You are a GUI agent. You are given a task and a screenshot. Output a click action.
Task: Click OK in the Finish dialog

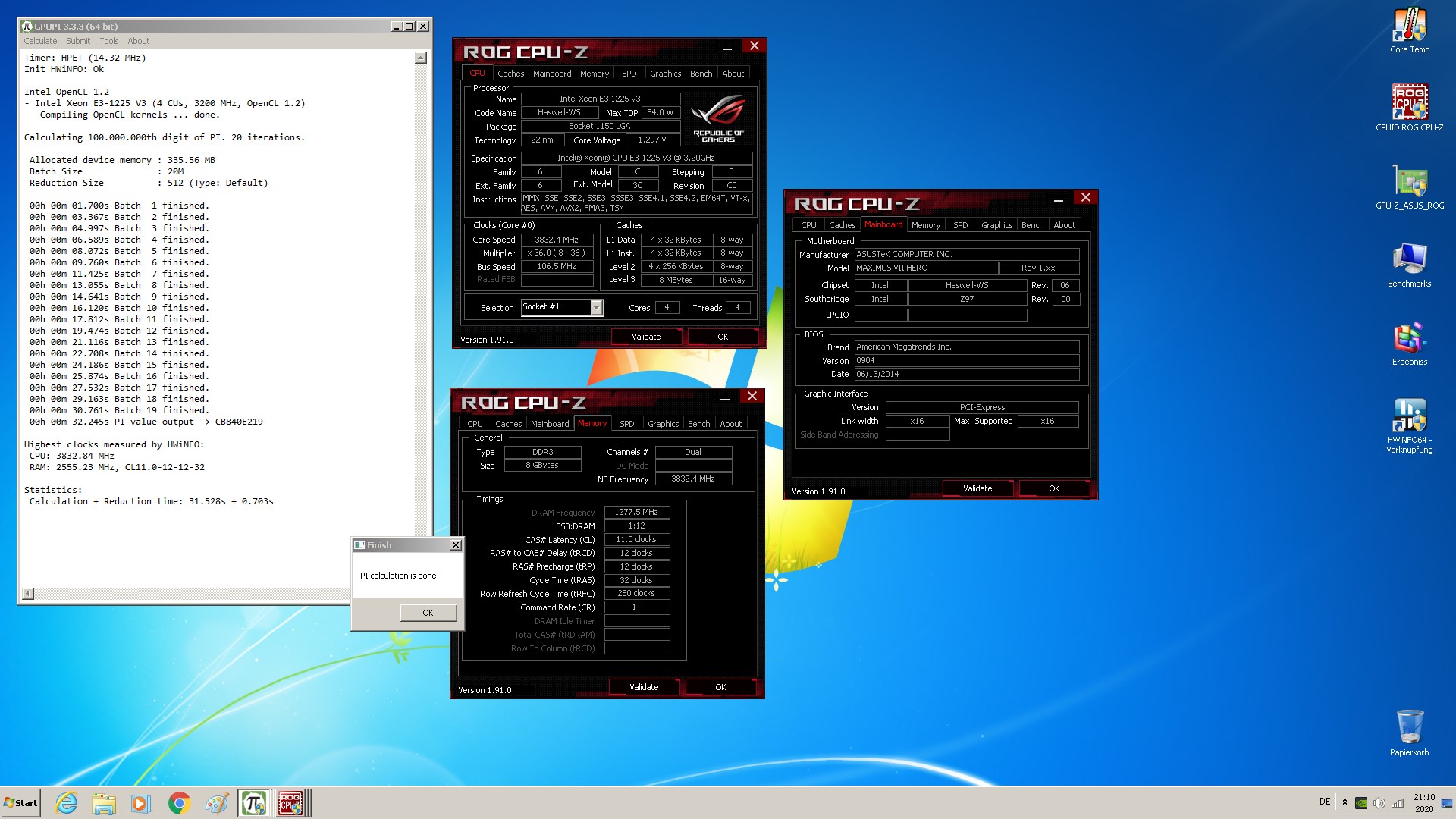tap(428, 613)
